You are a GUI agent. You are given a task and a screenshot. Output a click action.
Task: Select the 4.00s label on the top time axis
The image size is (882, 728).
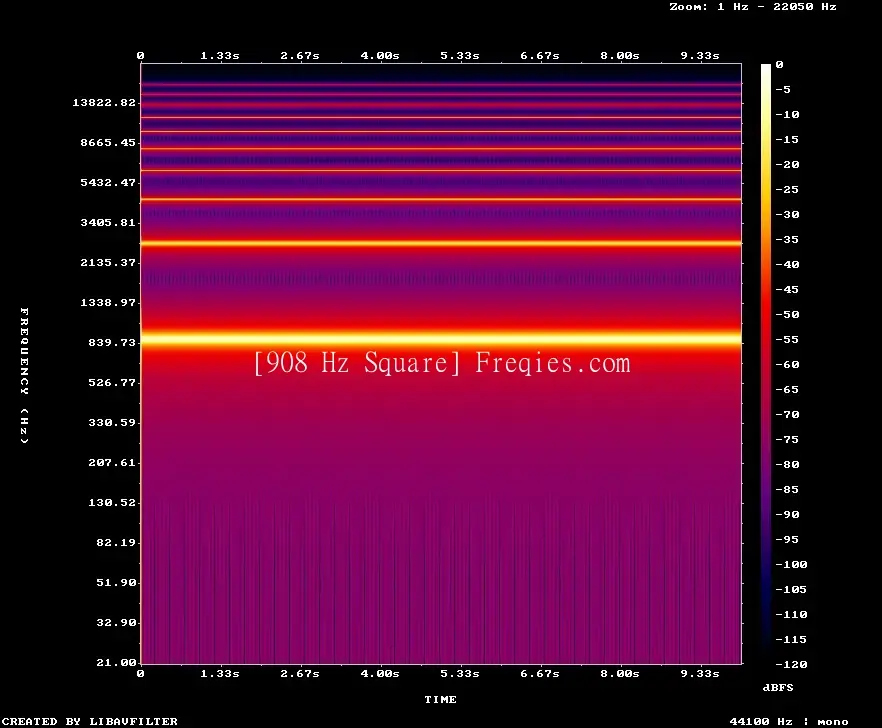pos(380,56)
